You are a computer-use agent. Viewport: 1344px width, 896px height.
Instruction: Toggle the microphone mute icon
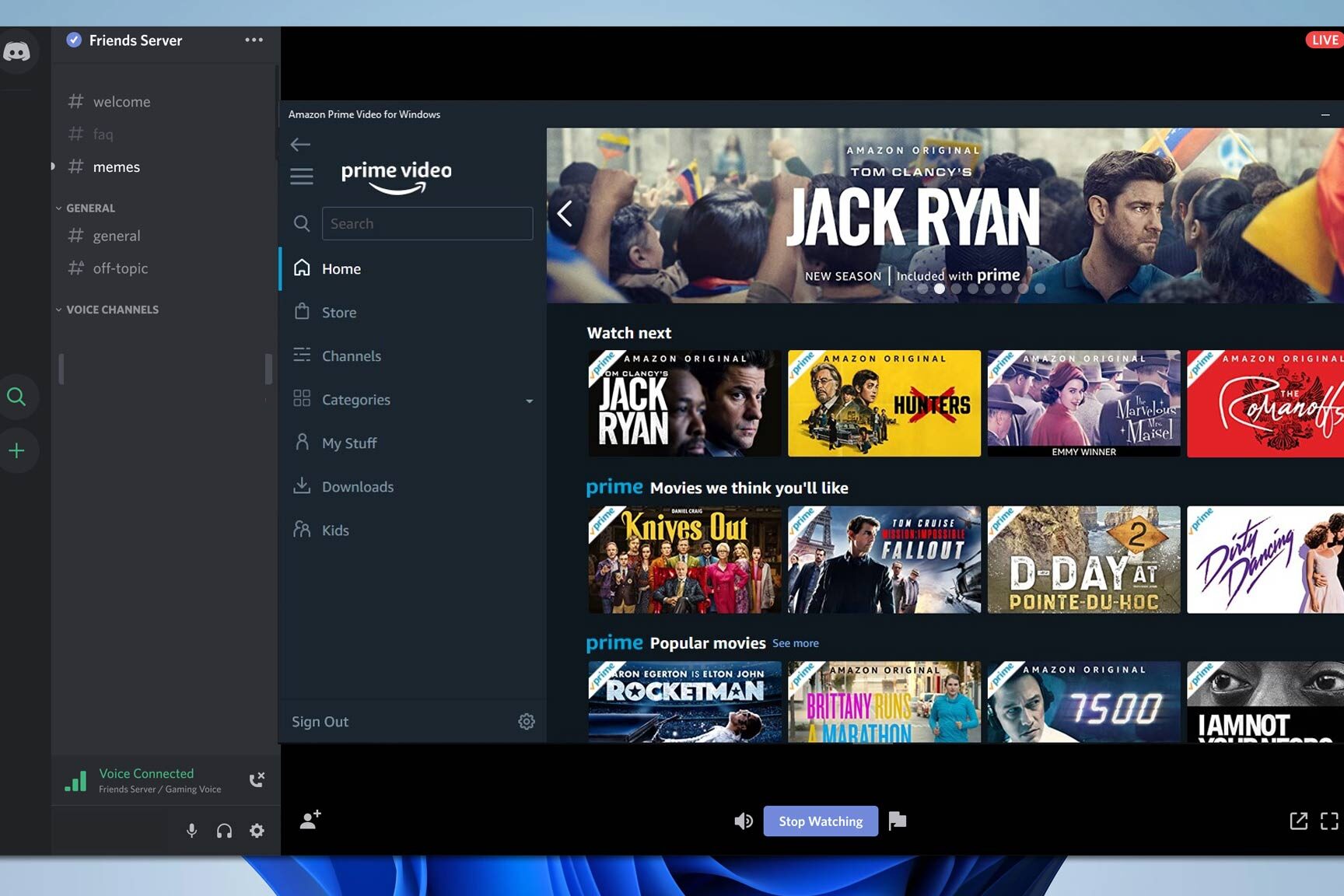tap(191, 831)
